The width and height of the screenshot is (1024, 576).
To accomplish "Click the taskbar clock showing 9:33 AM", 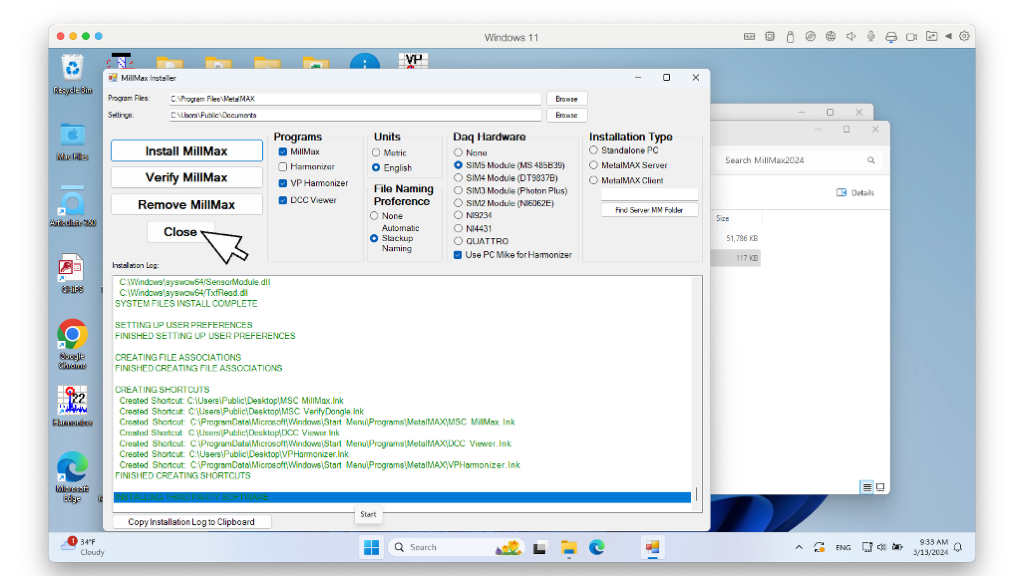I will click(931, 547).
